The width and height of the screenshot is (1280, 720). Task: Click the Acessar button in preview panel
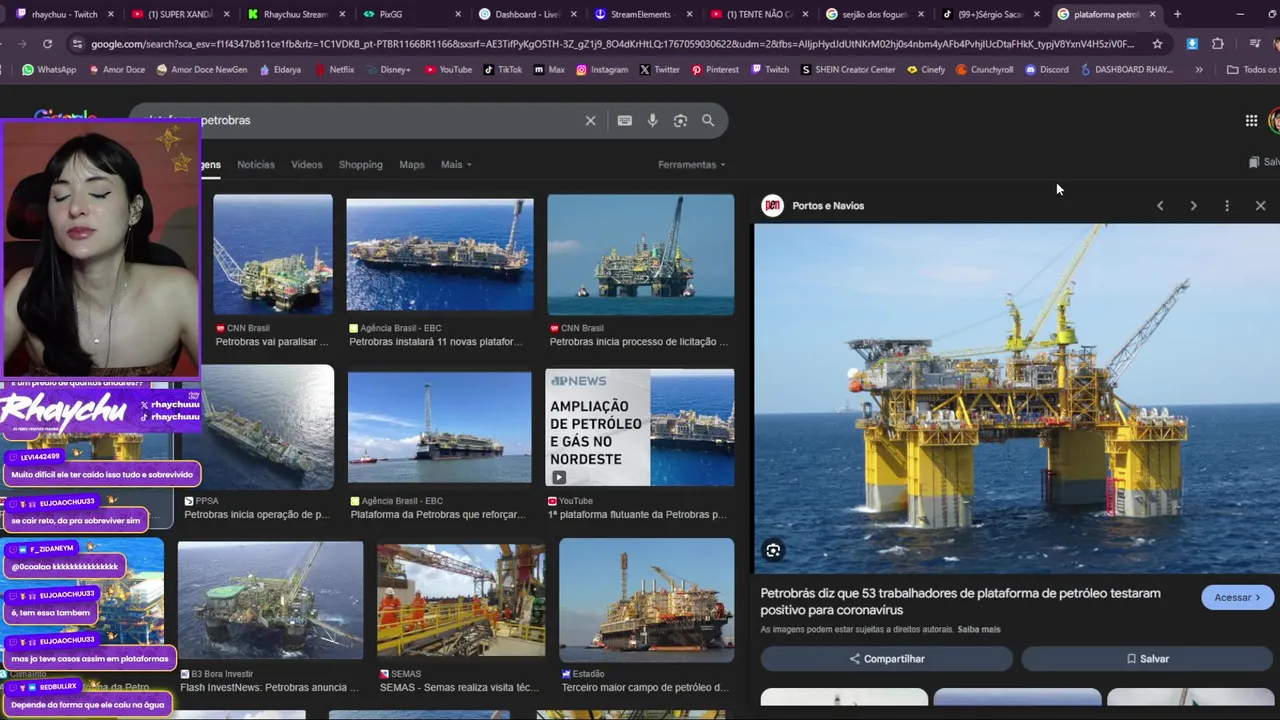[x=1237, y=597]
